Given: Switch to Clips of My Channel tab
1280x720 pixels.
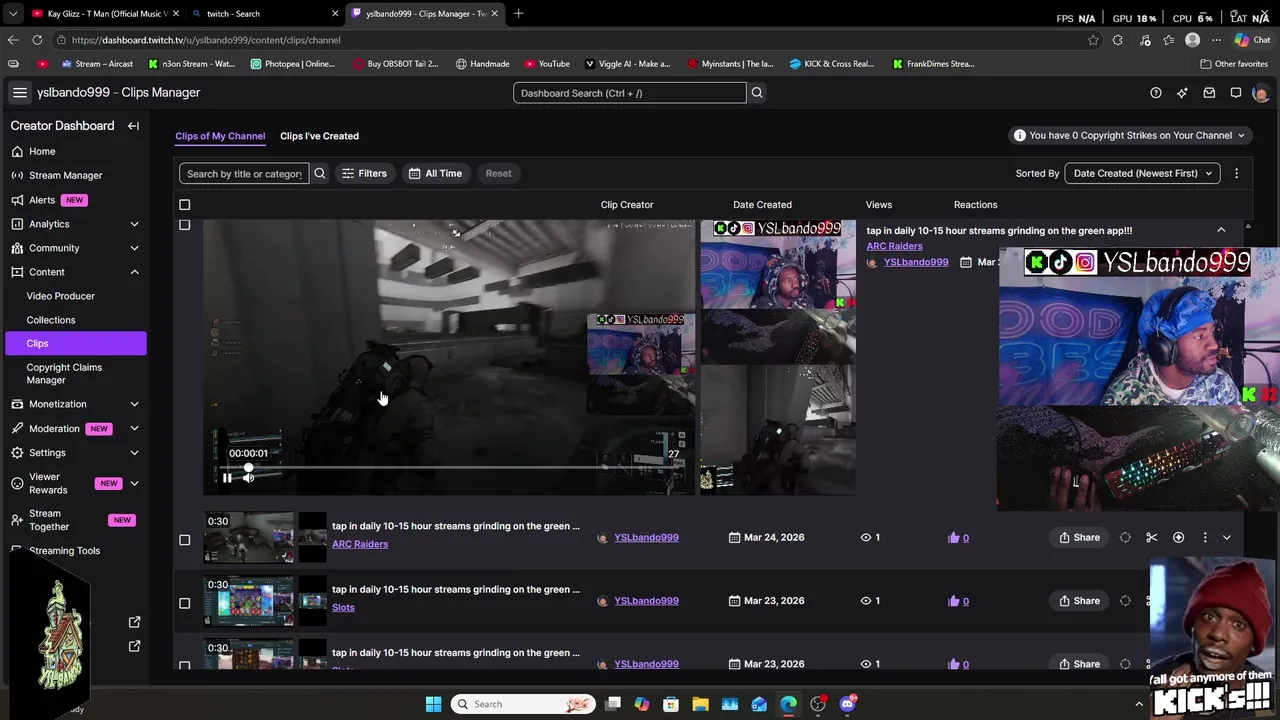Looking at the screenshot, I should pyautogui.click(x=220, y=136).
